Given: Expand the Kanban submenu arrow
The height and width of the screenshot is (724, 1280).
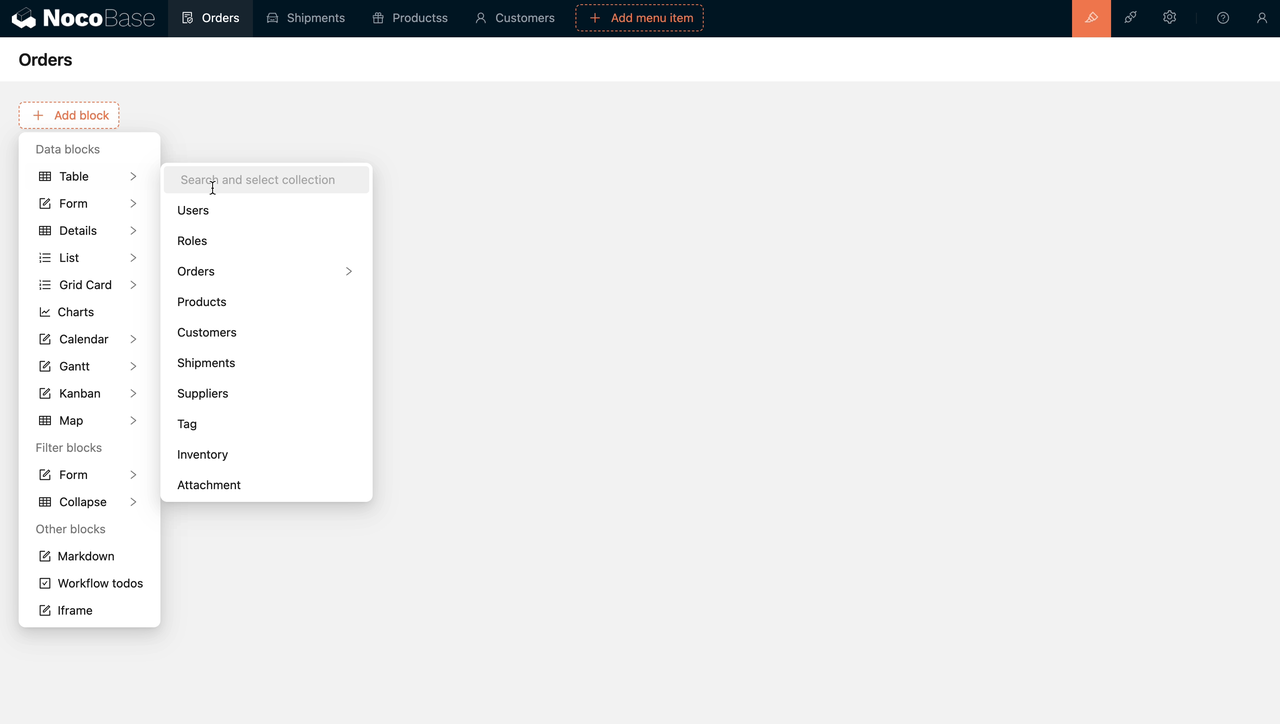Looking at the screenshot, I should (x=133, y=393).
